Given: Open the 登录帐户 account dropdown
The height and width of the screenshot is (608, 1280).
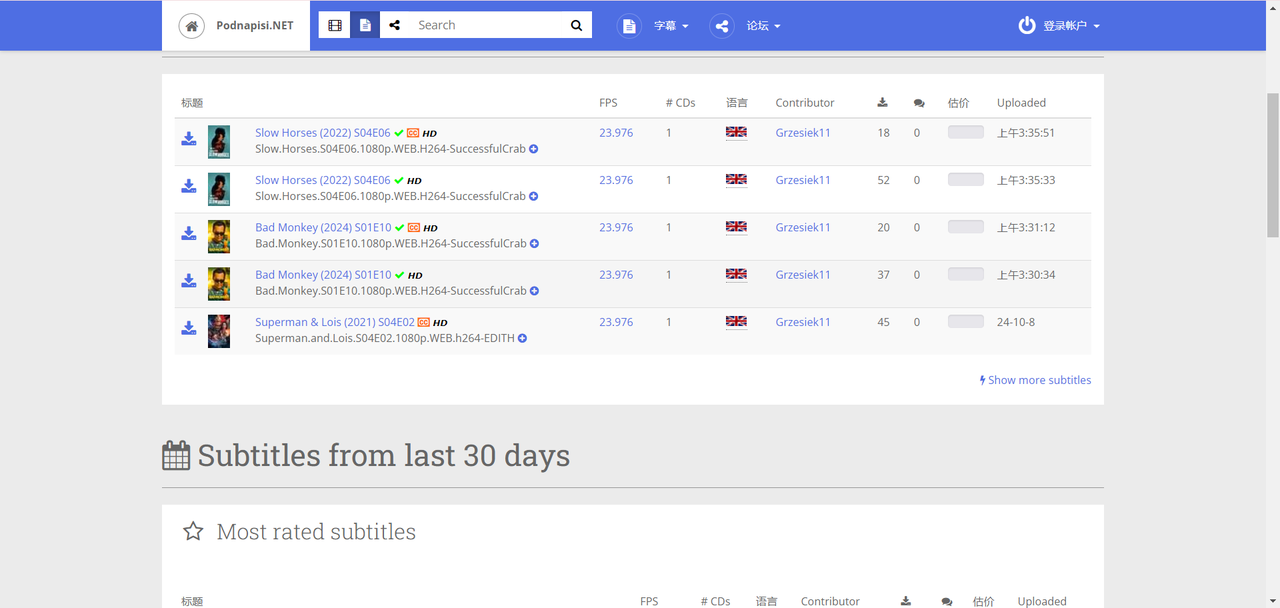Looking at the screenshot, I should coord(1071,26).
